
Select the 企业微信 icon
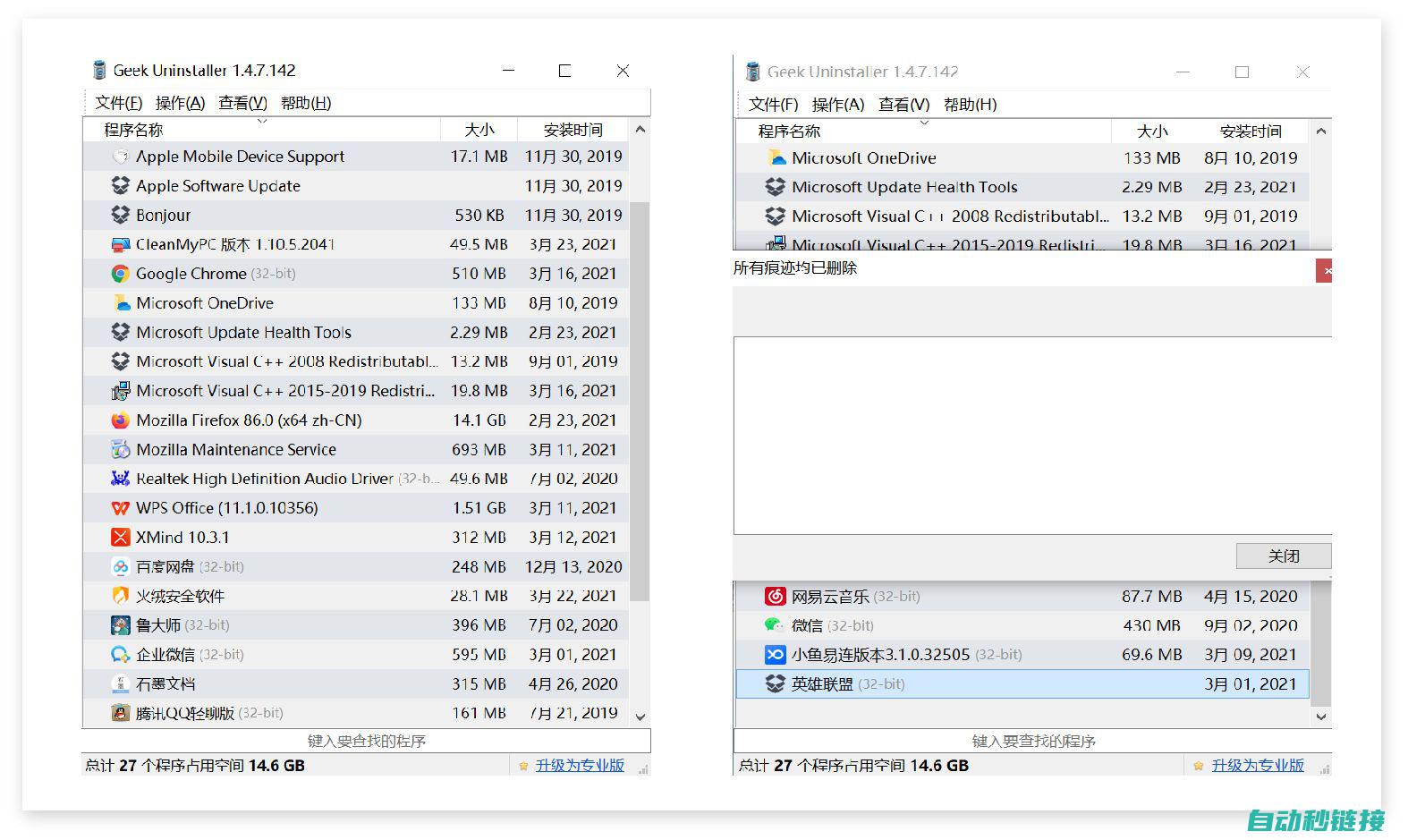pyautogui.click(x=120, y=655)
